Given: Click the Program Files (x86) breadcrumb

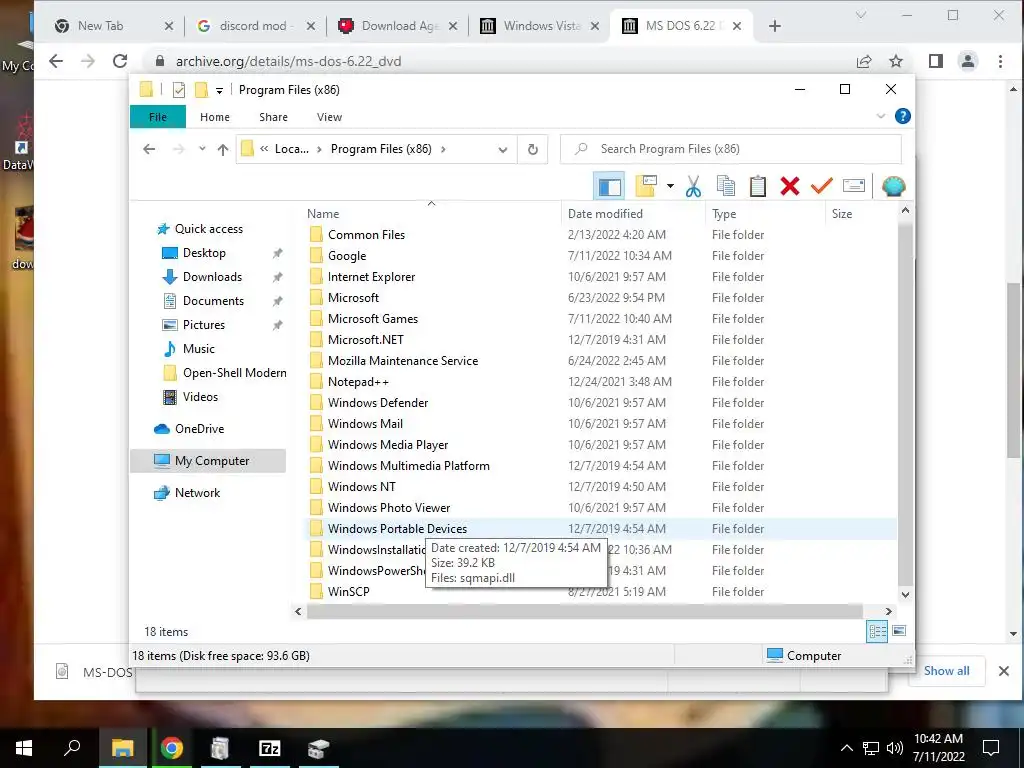Looking at the screenshot, I should click(381, 149).
